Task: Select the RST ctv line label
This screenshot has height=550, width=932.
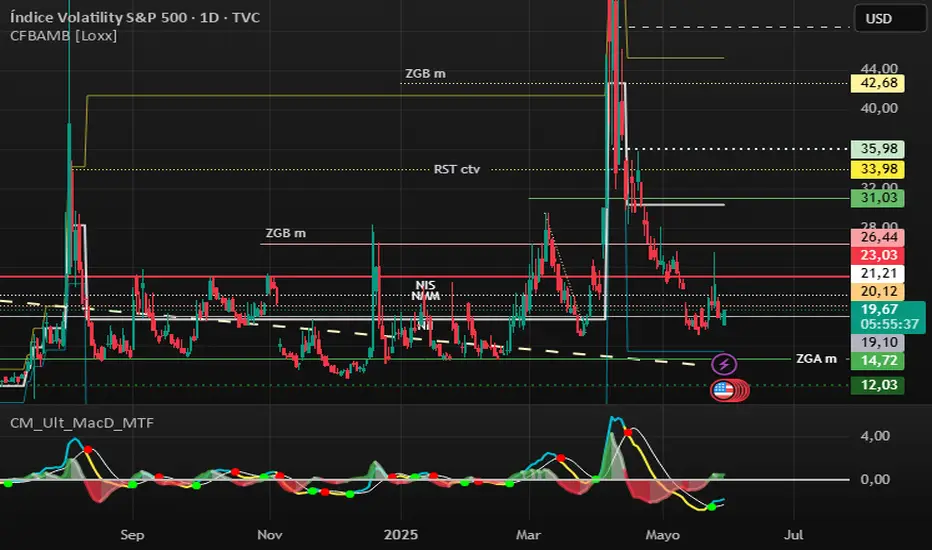Action: point(456,169)
